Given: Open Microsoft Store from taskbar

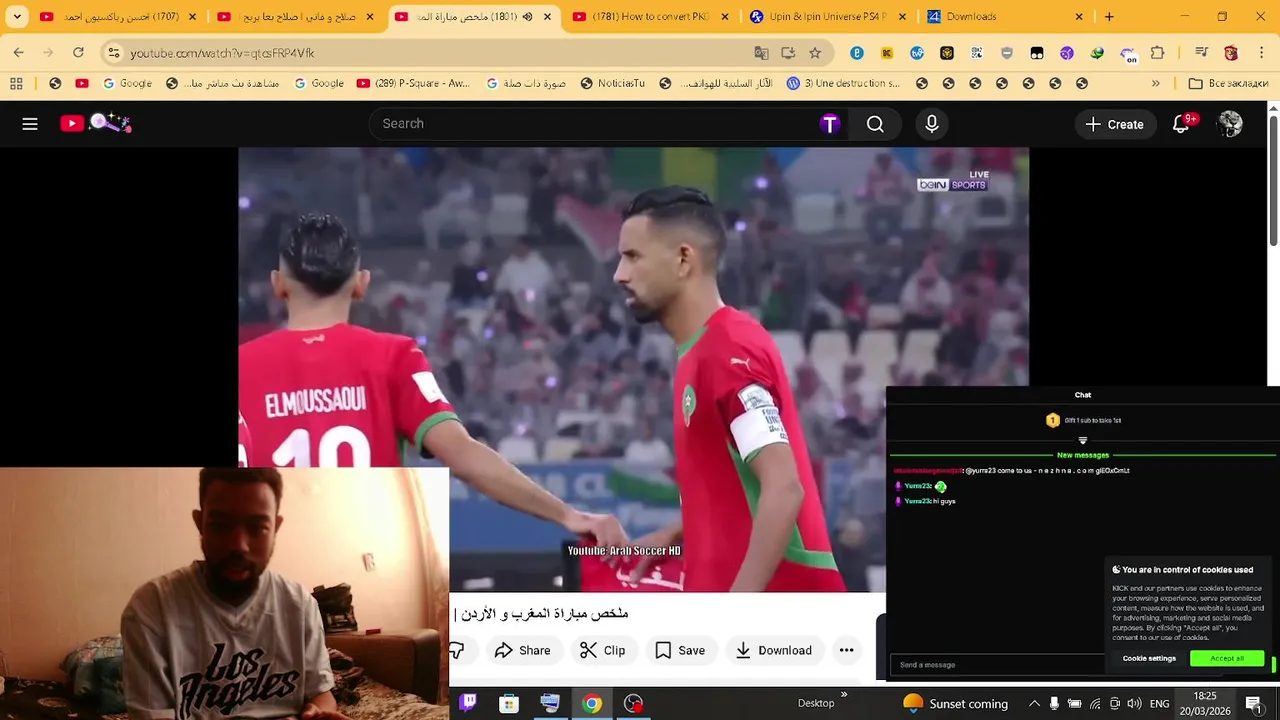Looking at the screenshot, I should (x=509, y=703).
